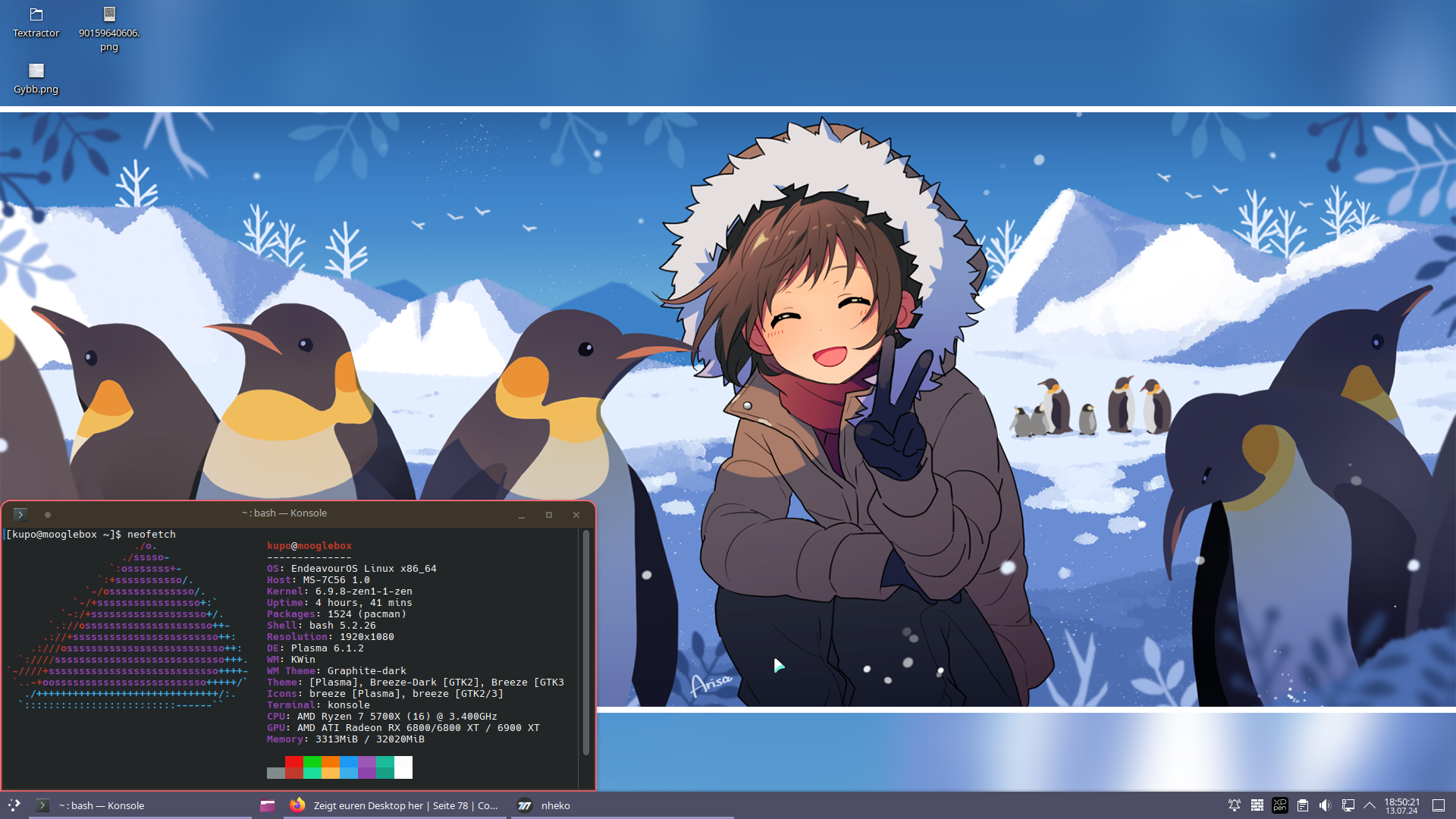The image size is (1456, 819).
Task: Switch to Firefox window in taskbar
Action: point(394,805)
